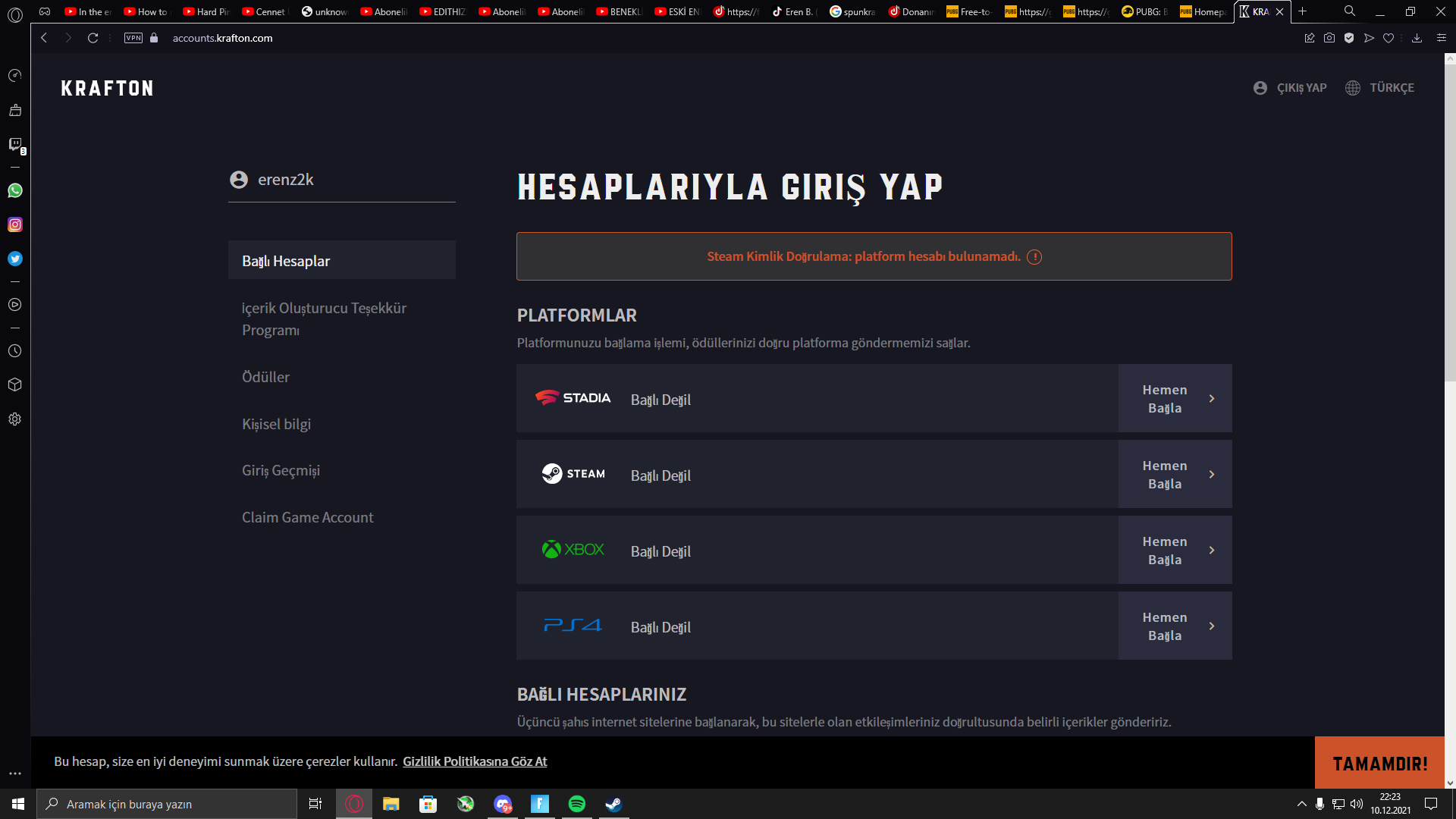
Task: Open browser history clock icon in sidebar
Action: [x=15, y=351]
